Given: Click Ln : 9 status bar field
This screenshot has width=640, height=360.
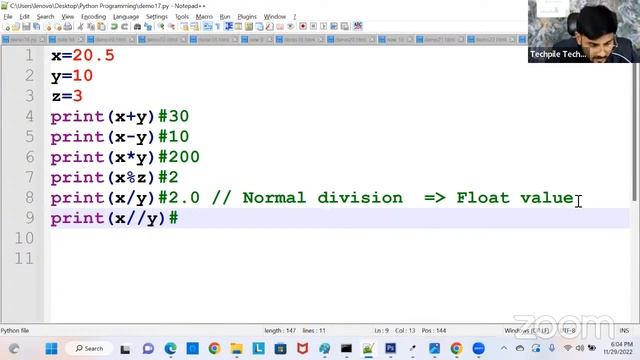Looking at the screenshot, I should [x=381, y=331].
